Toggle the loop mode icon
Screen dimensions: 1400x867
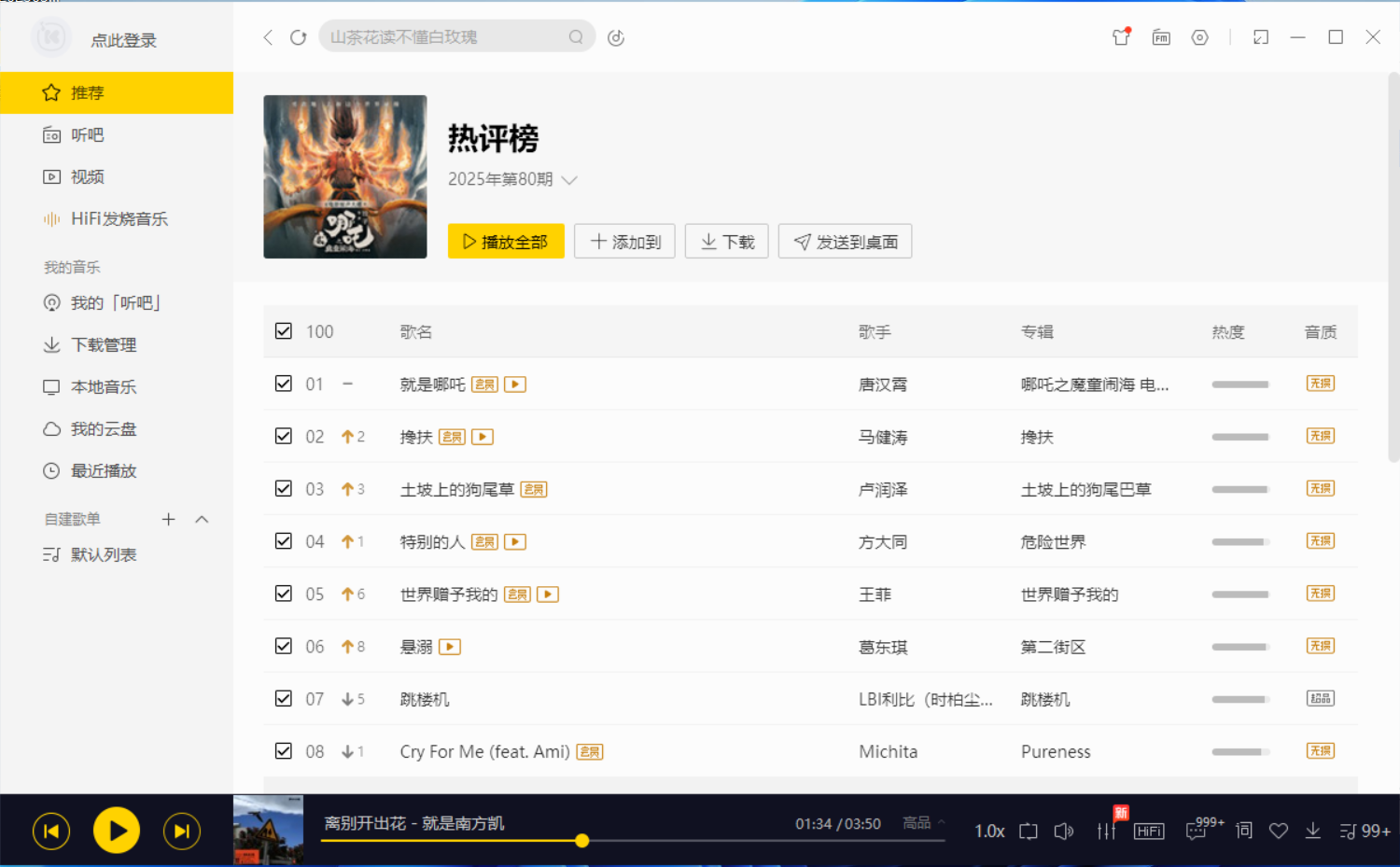click(x=1029, y=831)
